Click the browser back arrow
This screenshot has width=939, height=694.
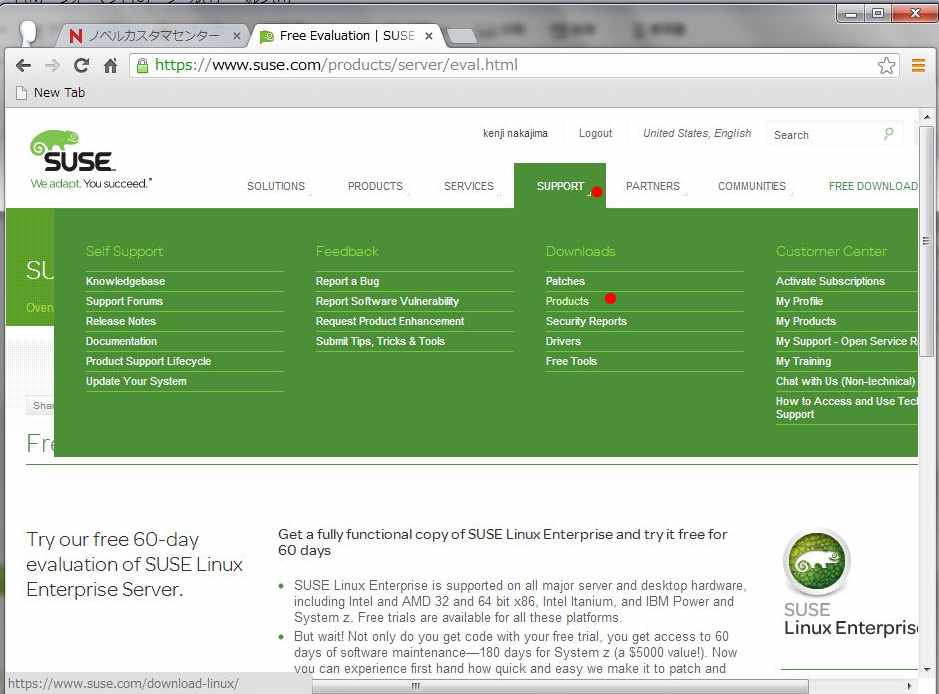pos(23,65)
